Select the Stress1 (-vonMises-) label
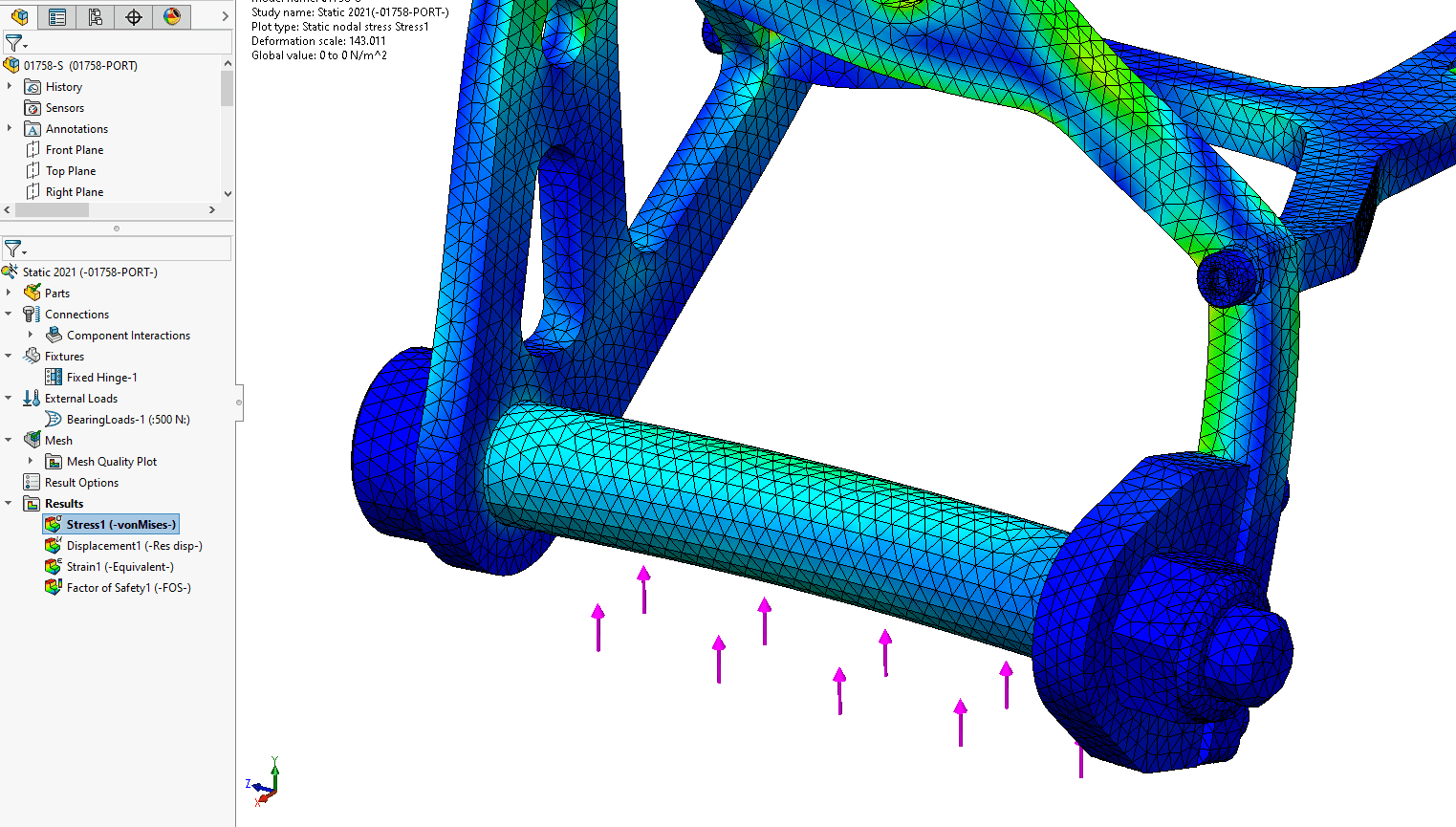This screenshot has height=827, width=1456. coord(121,525)
